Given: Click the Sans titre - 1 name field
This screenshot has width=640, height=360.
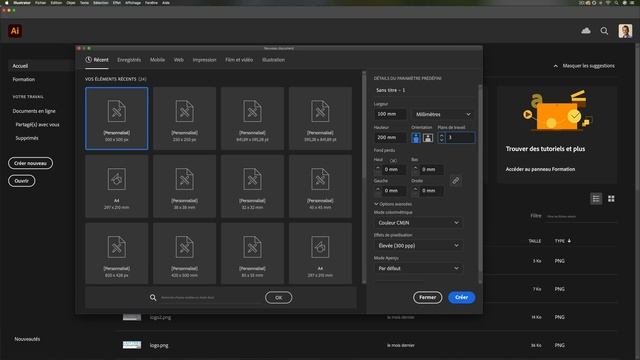Looking at the screenshot, I should coord(424,90).
